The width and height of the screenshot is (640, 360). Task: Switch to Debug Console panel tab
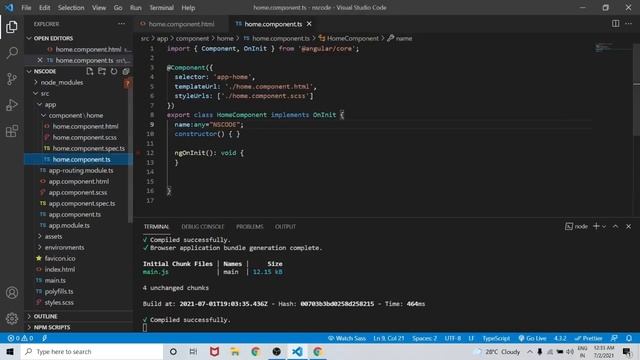coord(202,227)
